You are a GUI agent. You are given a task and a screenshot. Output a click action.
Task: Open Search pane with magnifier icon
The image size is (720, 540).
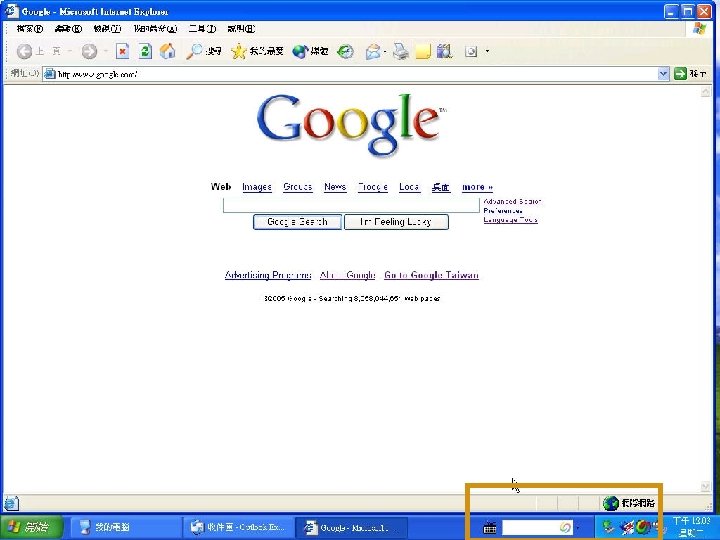tap(203, 51)
